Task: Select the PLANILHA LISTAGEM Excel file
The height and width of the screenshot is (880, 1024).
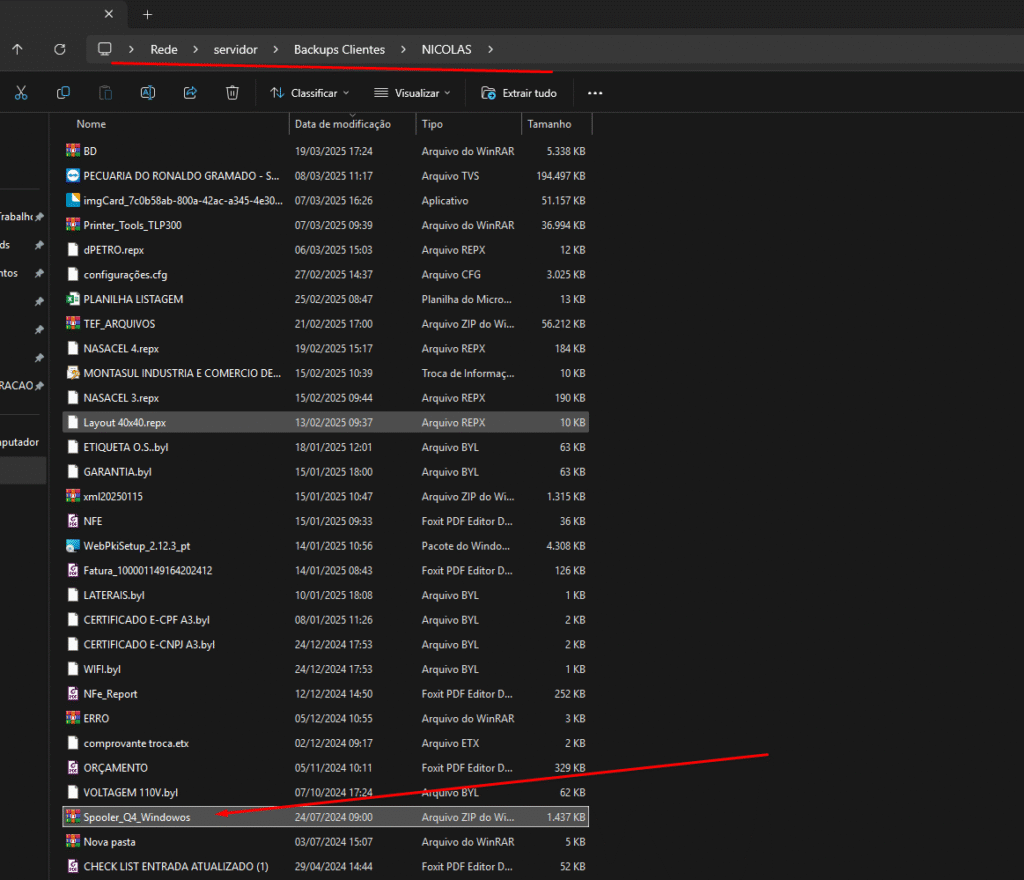Action: click(x=133, y=299)
